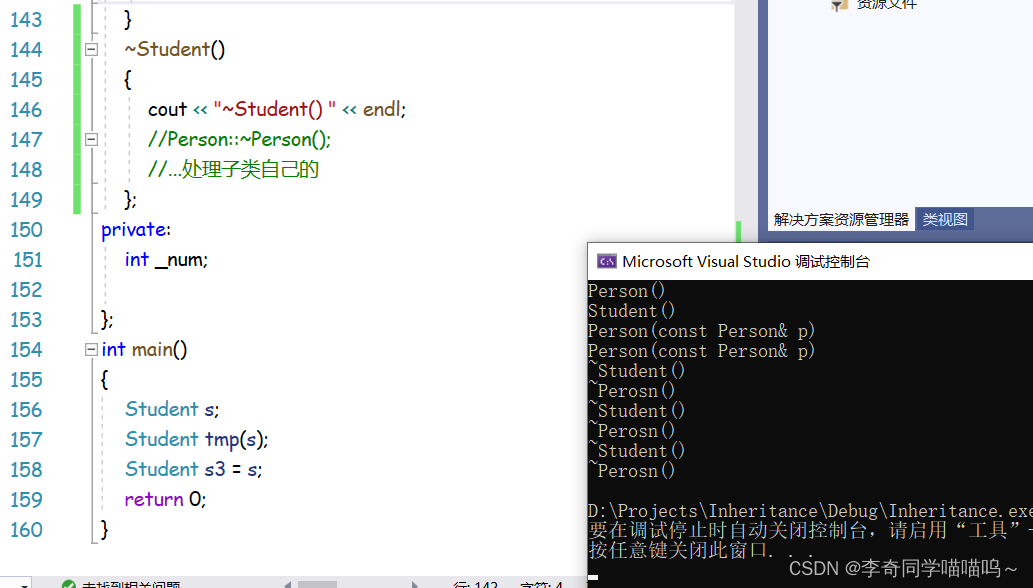Click line number 154 in the margin
1033x588 pixels.
click(26, 350)
